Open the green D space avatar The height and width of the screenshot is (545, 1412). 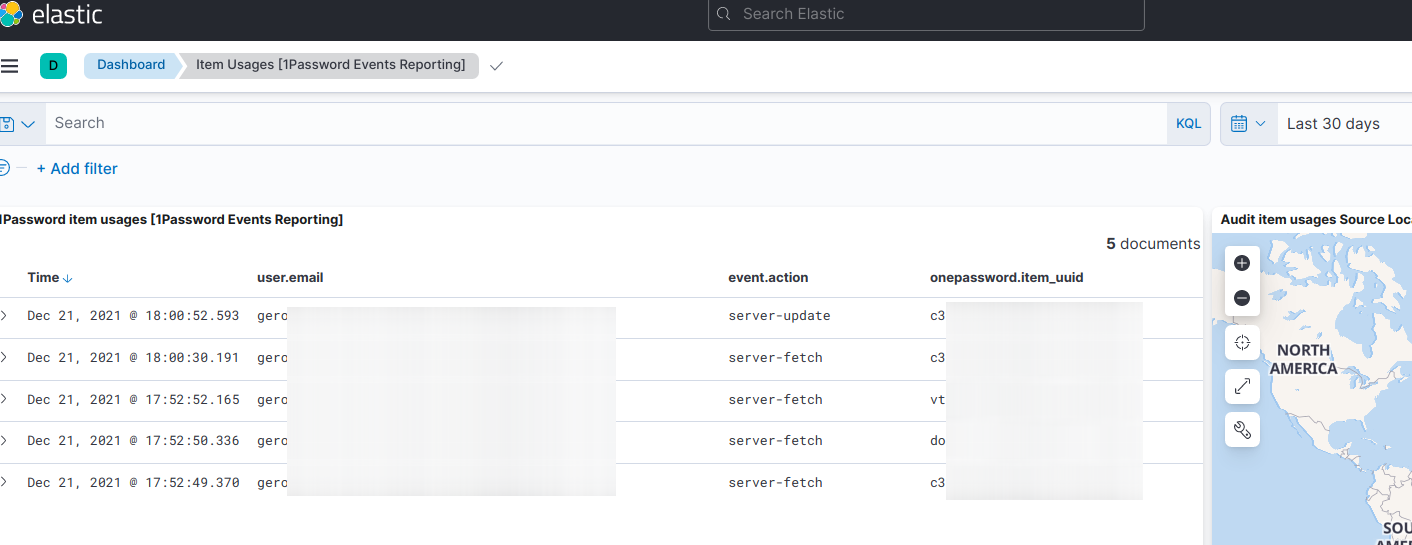pyautogui.click(x=53, y=66)
